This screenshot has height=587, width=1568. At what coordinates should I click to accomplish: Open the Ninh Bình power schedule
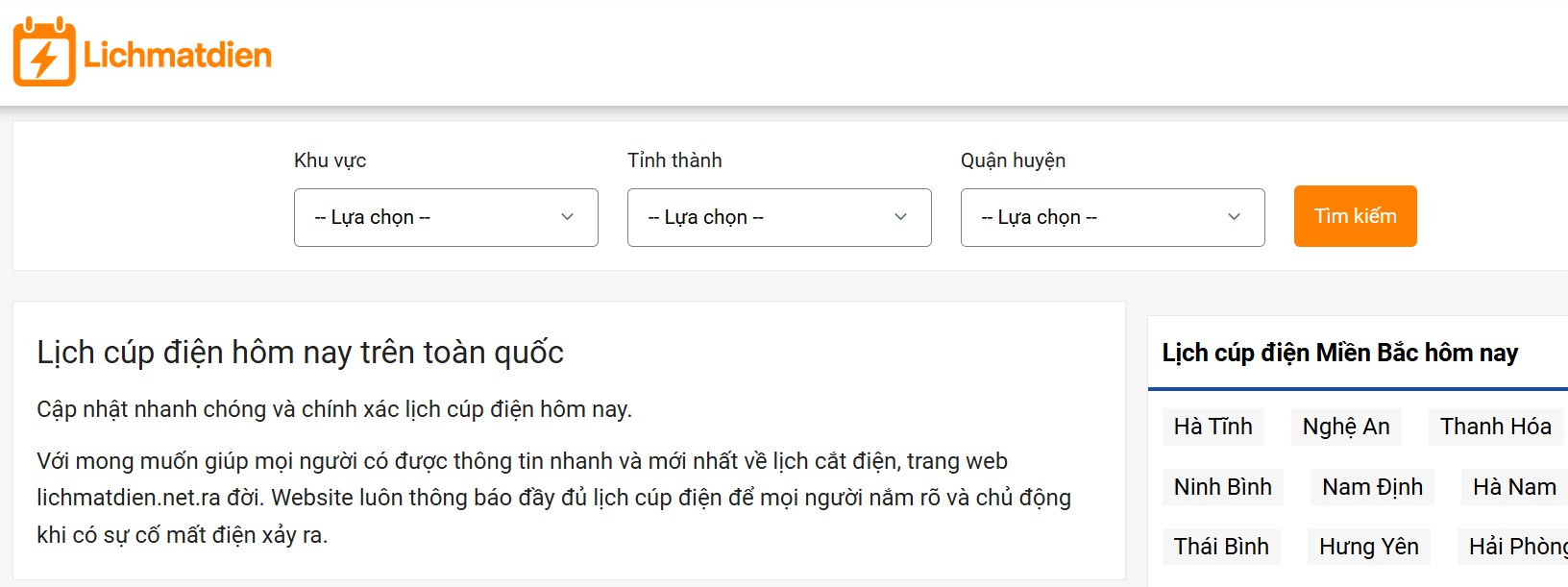point(1222,487)
